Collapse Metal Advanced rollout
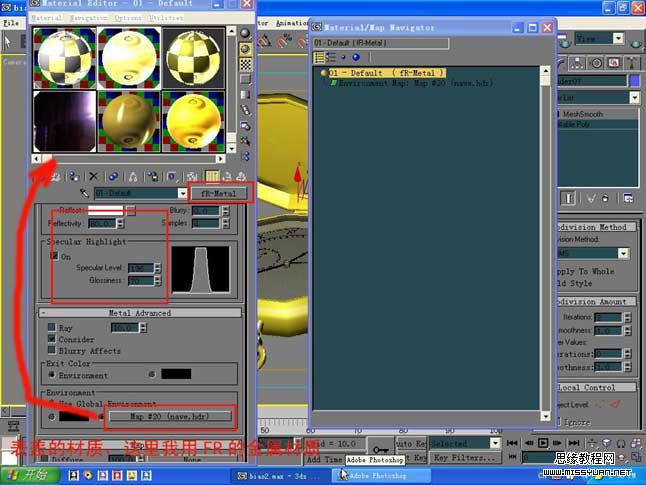 point(140,313)
